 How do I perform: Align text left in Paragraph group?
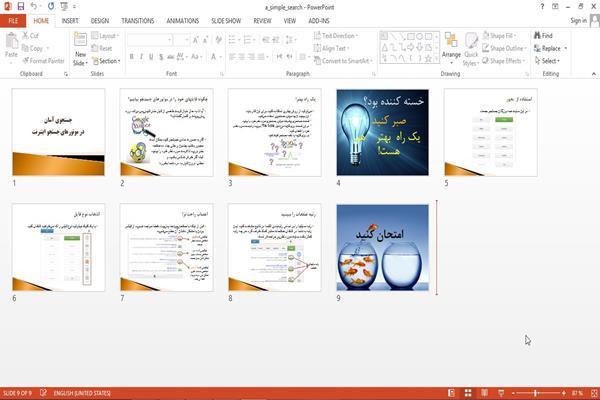[232, 57]
